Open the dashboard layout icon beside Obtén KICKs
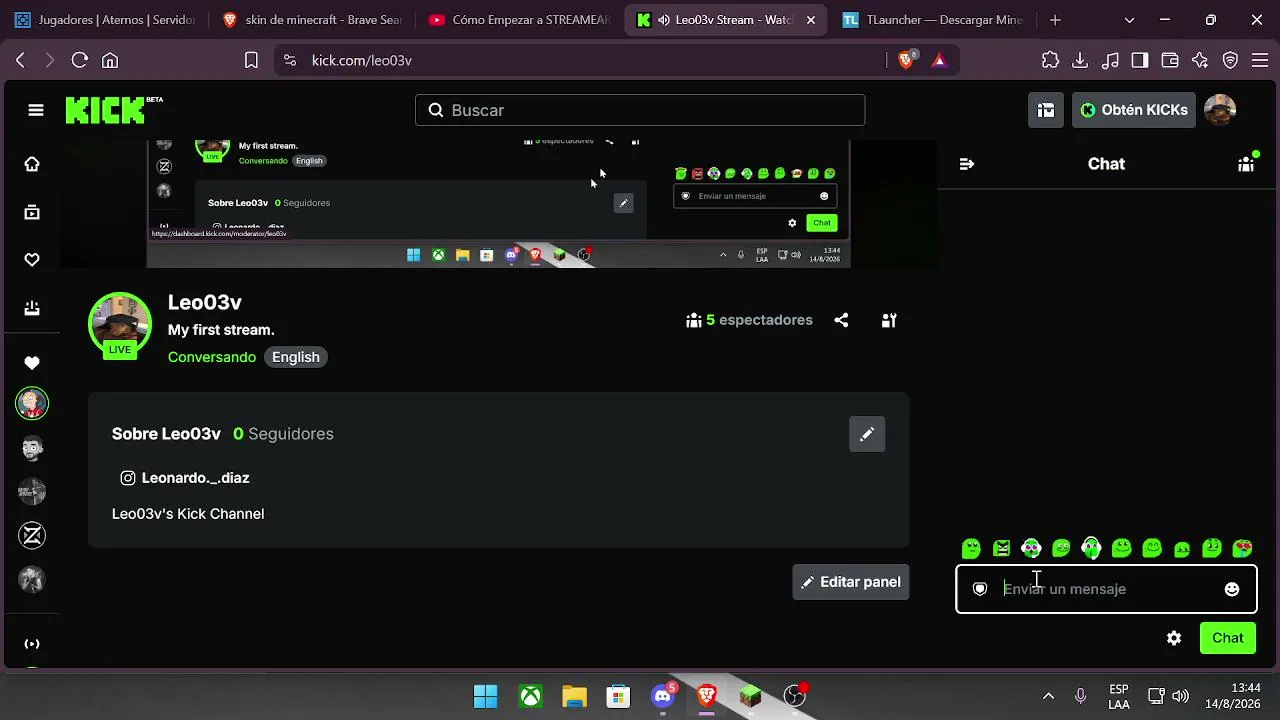Screen dimensions: 1280x720 pos(1046,110)
